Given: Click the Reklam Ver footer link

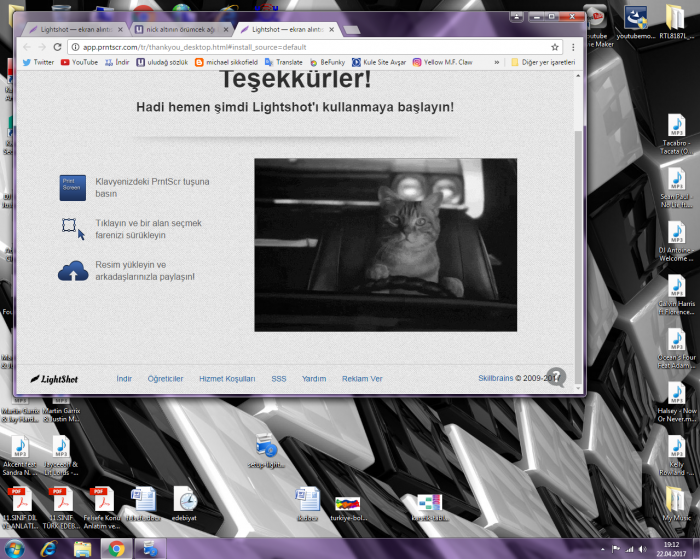Looking at the screenshot, I should tap(362, 379).
